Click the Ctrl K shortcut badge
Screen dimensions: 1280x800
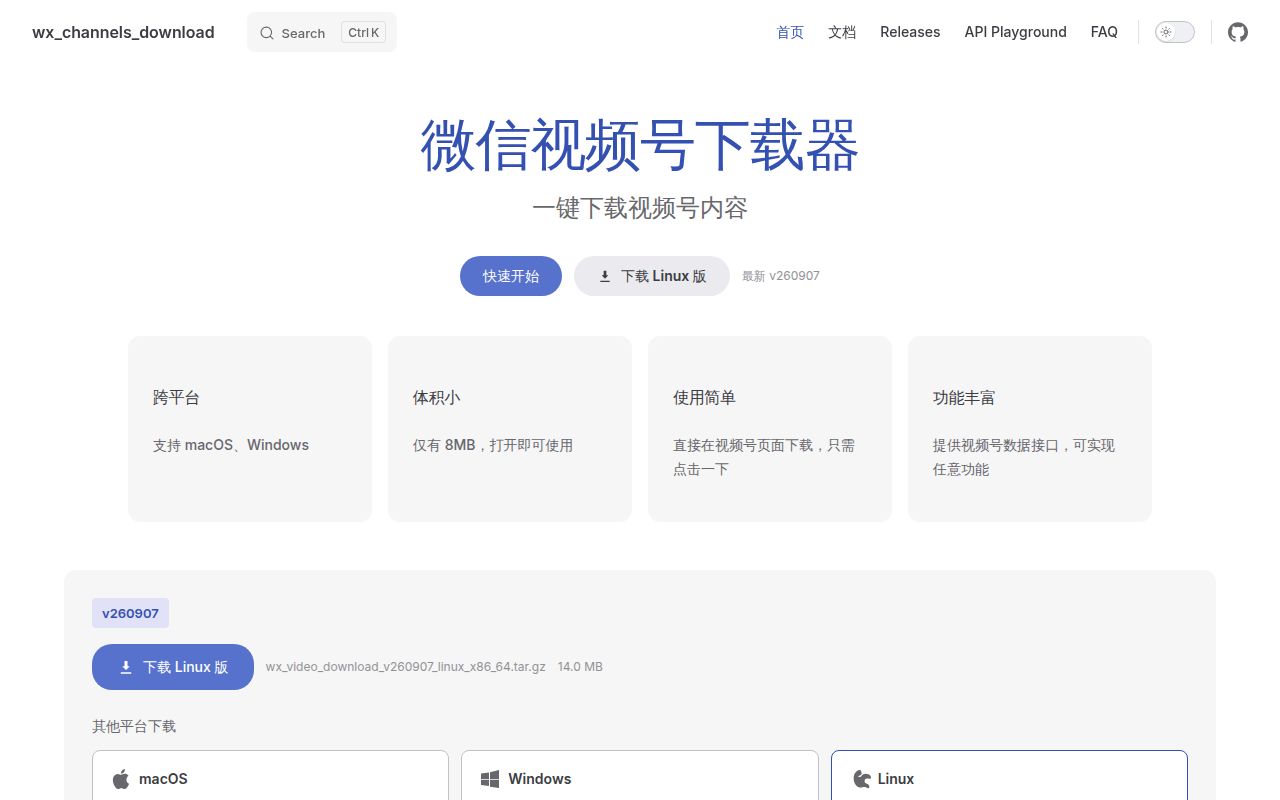coord(364,32)
